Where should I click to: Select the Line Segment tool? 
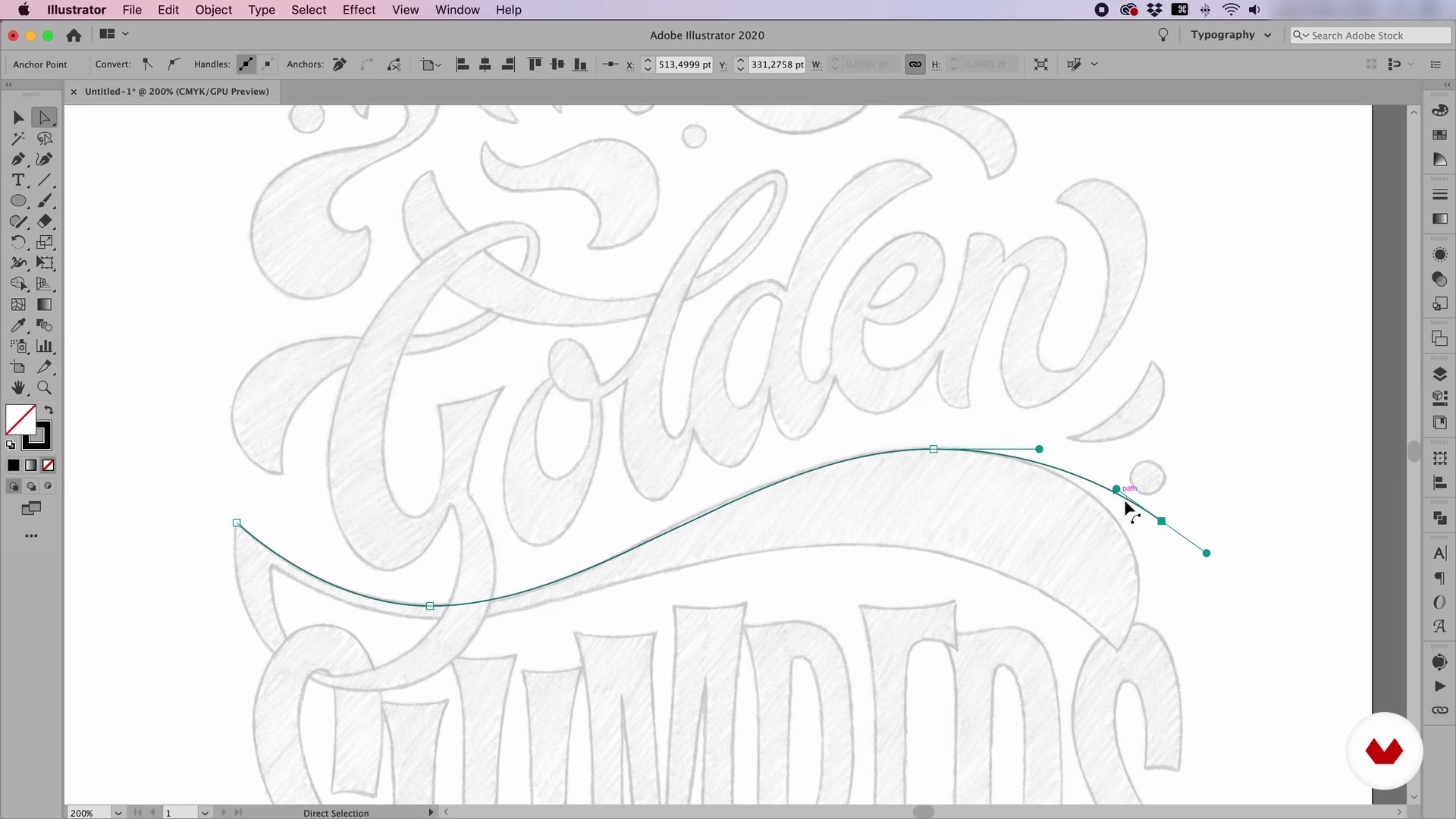point(44,180)
